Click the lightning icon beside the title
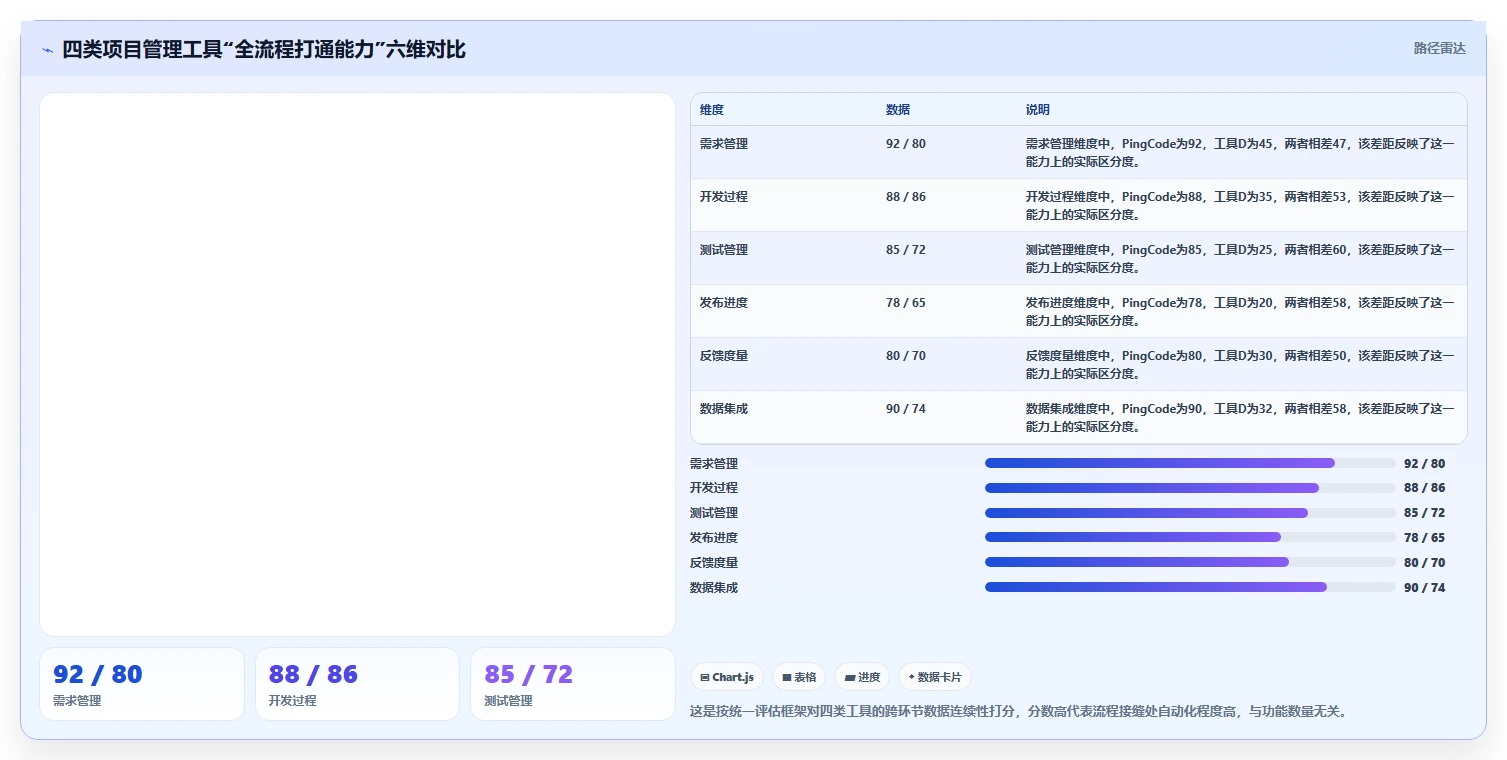Viewport: 1507px width, 760px height. tap(47, 50)
